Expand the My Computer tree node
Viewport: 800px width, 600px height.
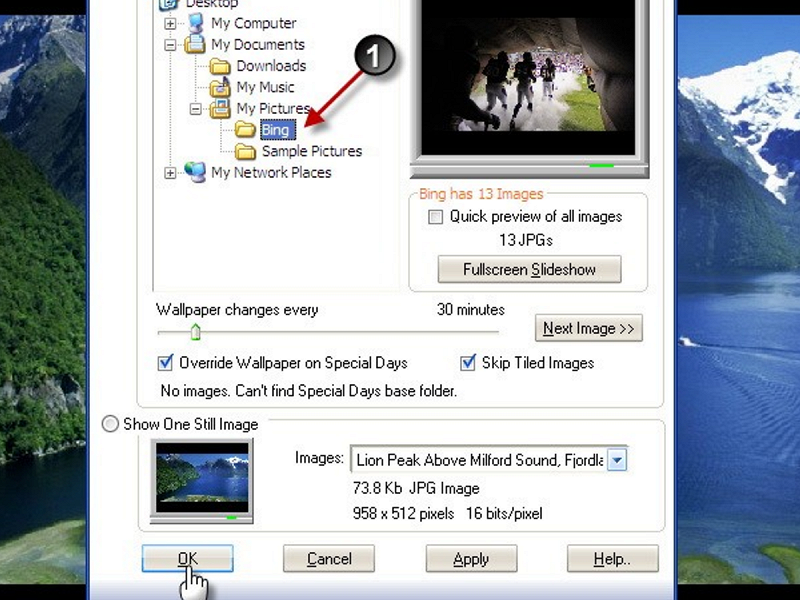pos(170,23)
